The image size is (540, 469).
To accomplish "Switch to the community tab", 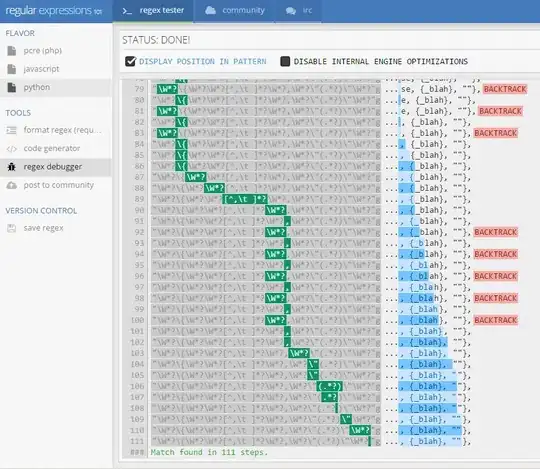I will tap(235, 11).
